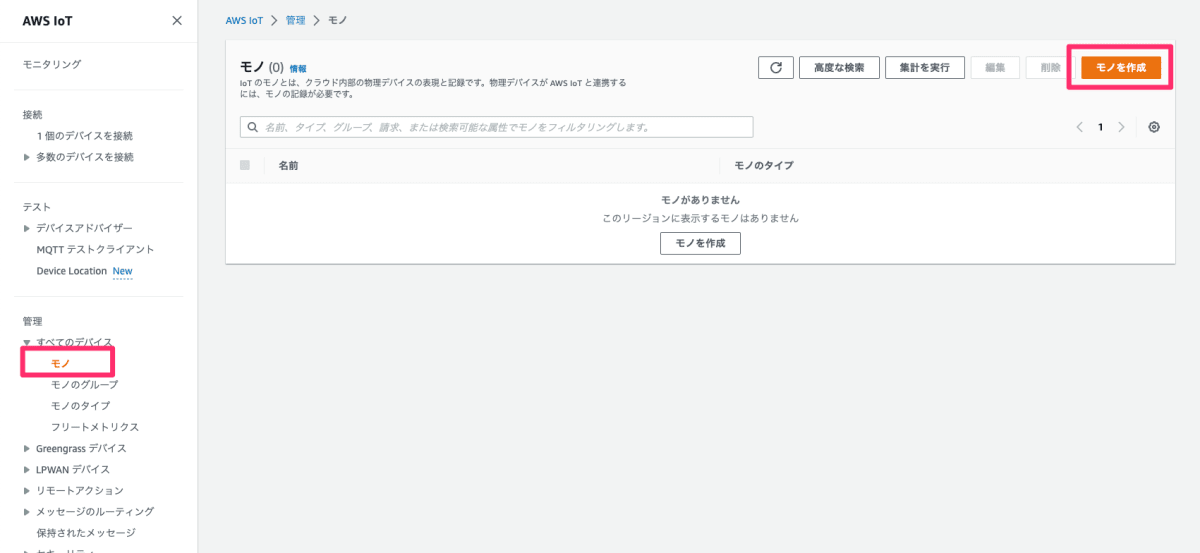Click orange モノを作成 button
Screen dimensions: 1200x553
click(1121, 68)
